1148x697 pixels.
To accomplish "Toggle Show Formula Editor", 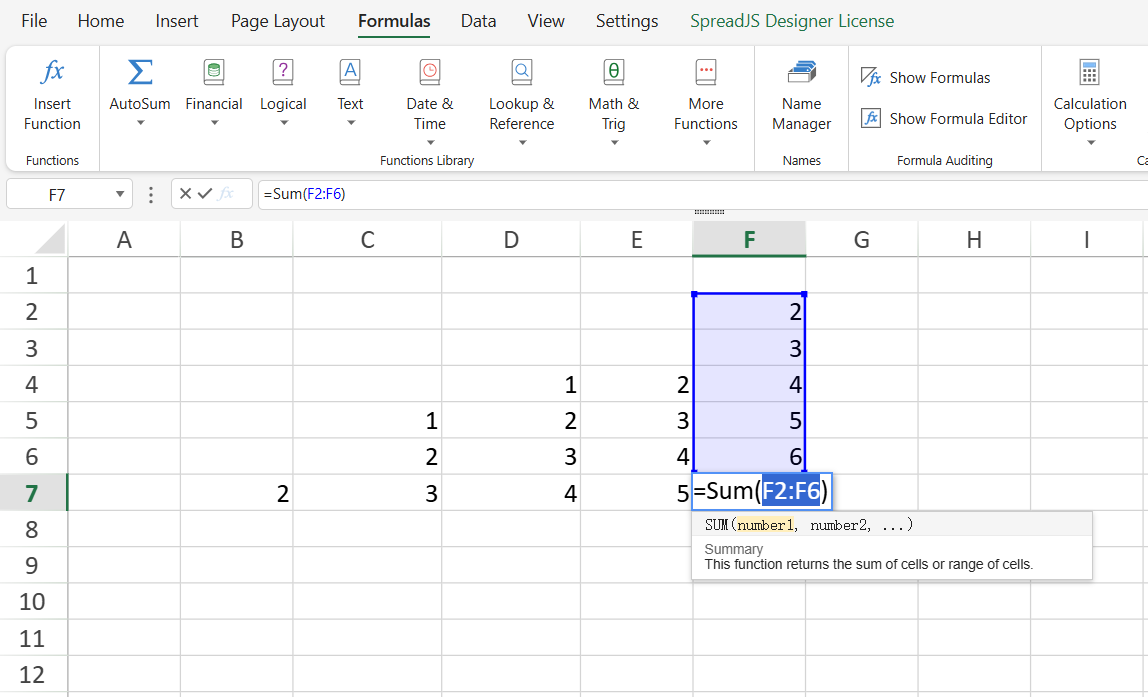I will 944,119.
